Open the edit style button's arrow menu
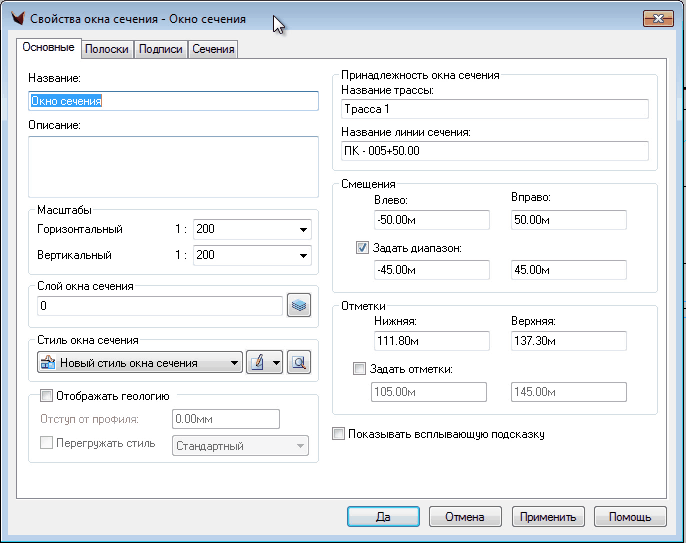The height and width of the screenshot is (543, 686). tap(275, 363)
